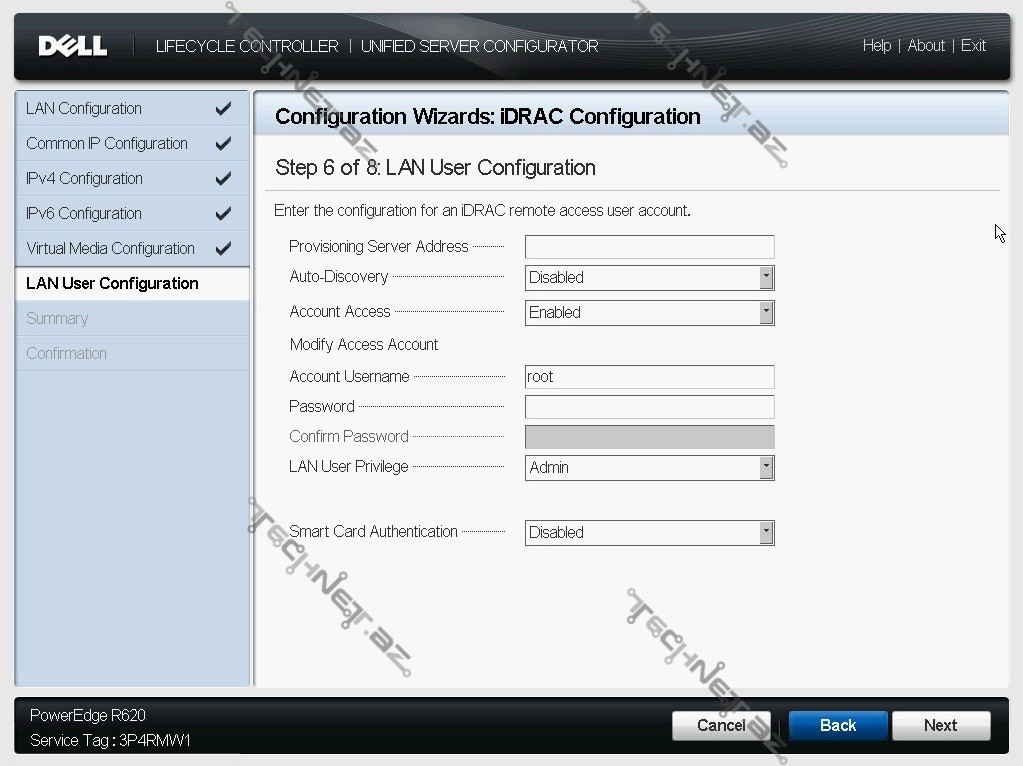Image resolution: width=1023 pixels, height=766 pixels.
Task: Click the Account Username field containing root
Action: coord(649,377)
